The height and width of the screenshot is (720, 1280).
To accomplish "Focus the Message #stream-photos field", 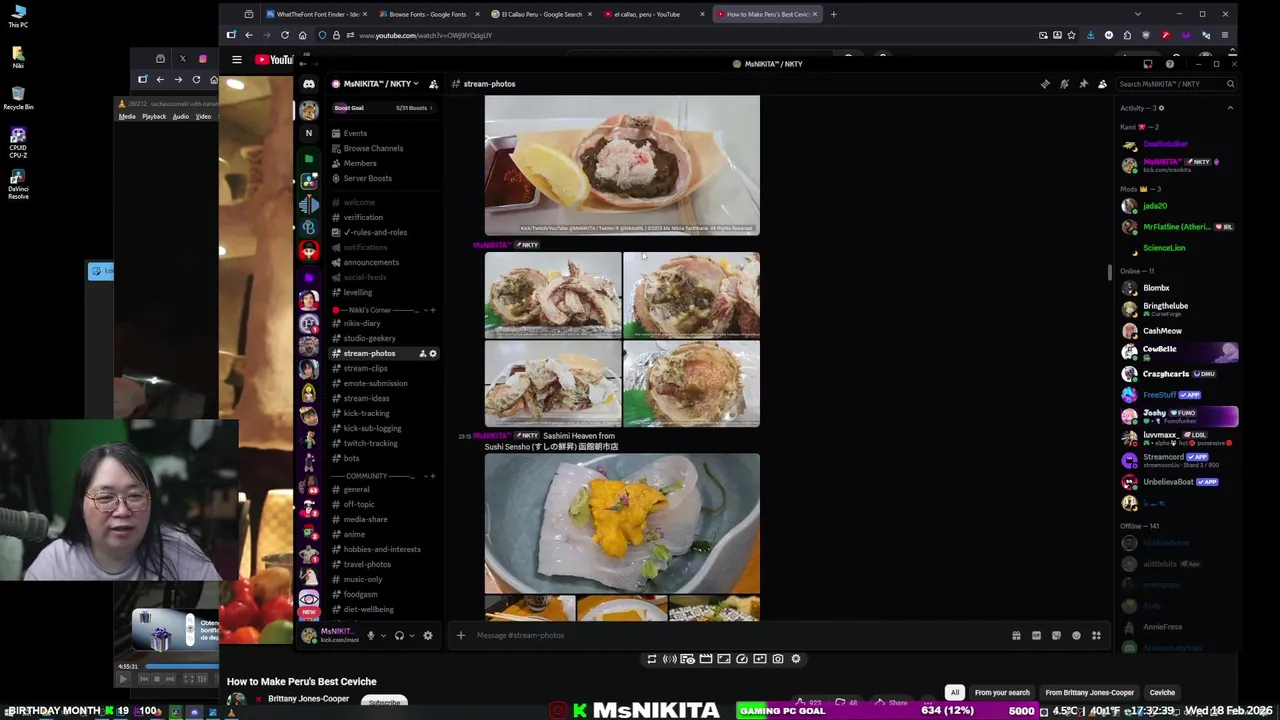I will click(x=740, y=635).
